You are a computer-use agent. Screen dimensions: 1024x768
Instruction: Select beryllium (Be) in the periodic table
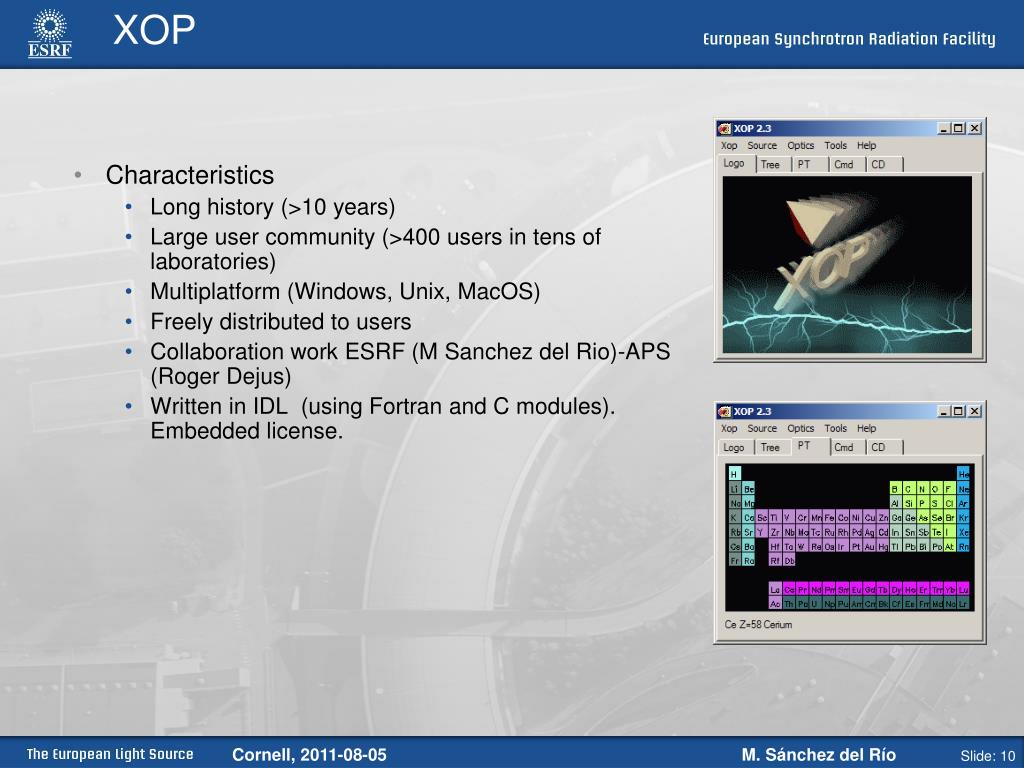(748, 488)
